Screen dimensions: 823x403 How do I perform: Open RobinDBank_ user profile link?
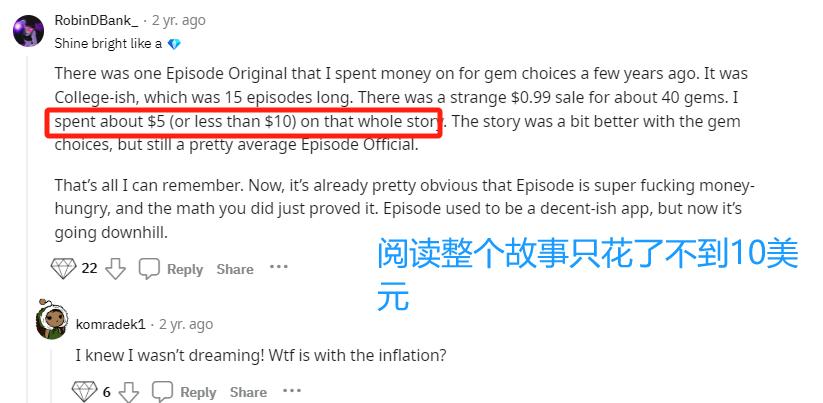tap(97, 20)
